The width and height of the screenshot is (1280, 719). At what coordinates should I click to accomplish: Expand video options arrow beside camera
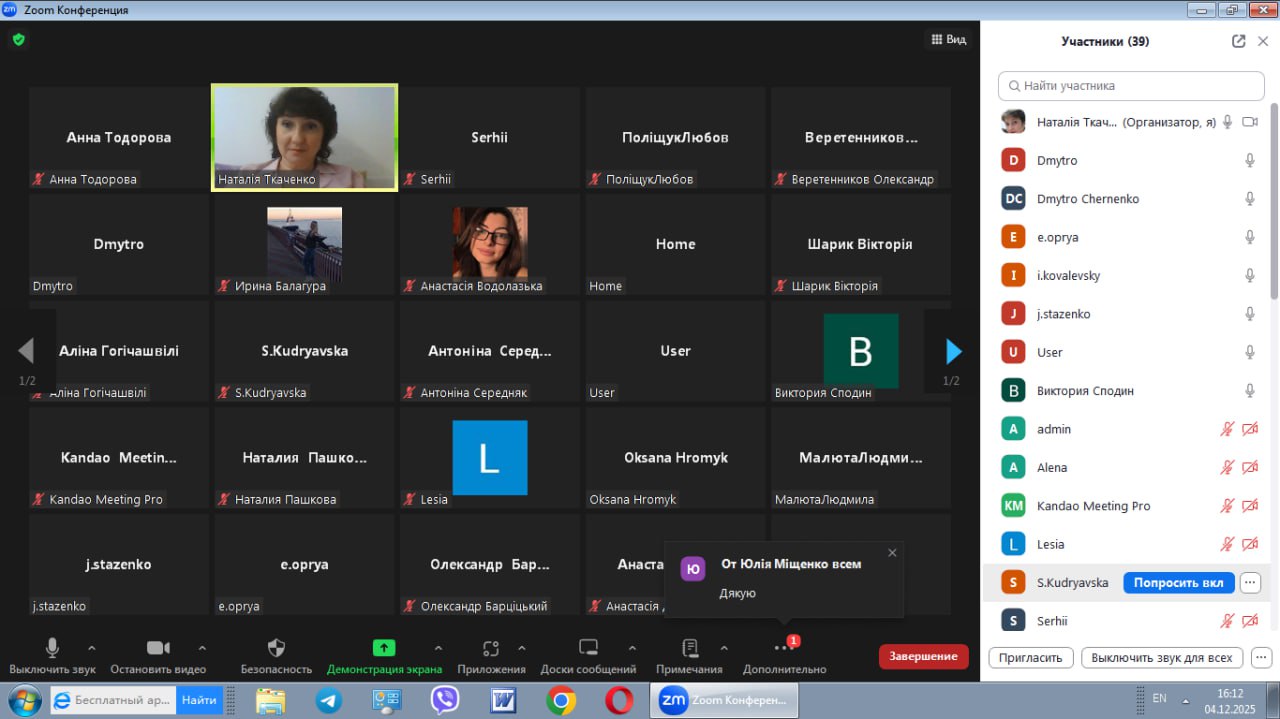pos(202,647)
